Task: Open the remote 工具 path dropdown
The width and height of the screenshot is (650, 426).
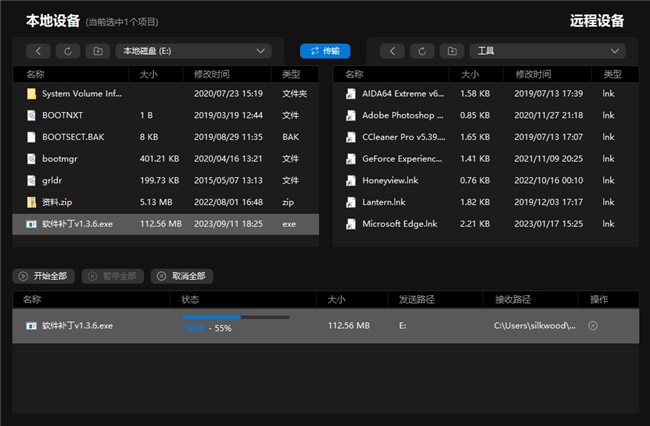Action: point(548,51)
